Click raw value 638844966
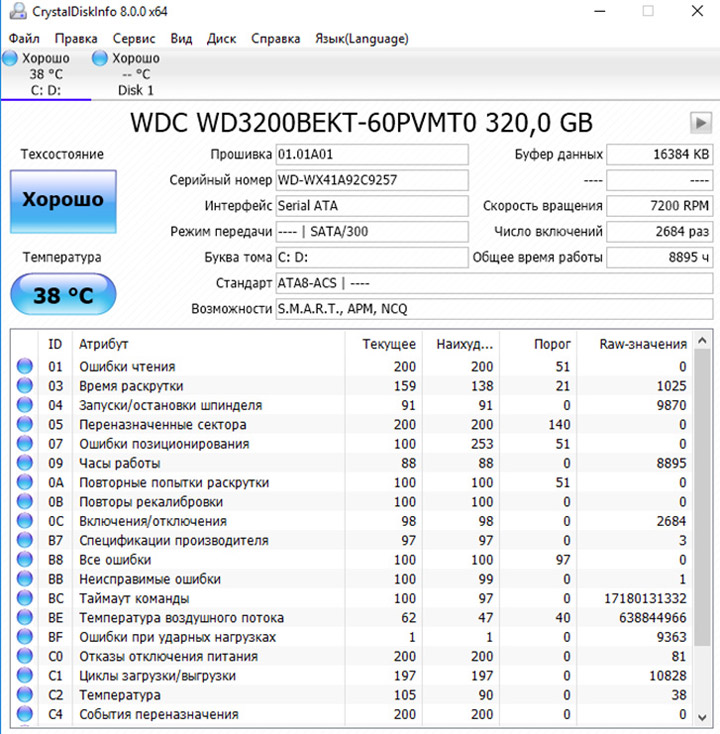Image resolution: width=720 pixels, height=734 pixels. [653, 617]
